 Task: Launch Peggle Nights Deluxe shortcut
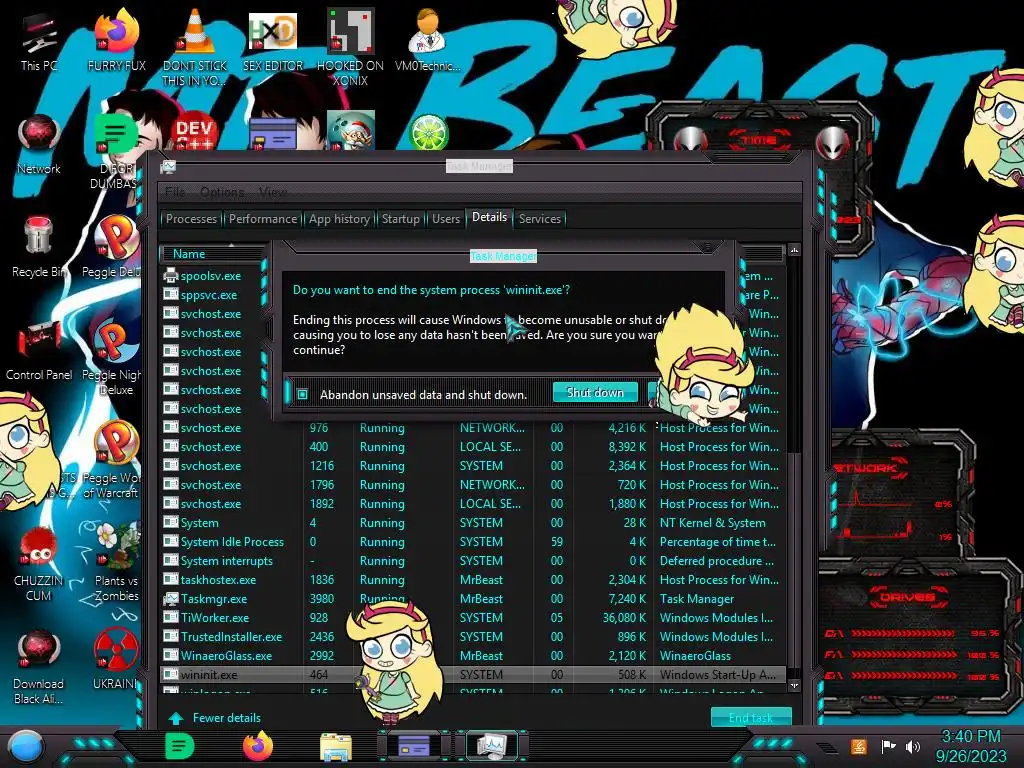pos(116,358)
